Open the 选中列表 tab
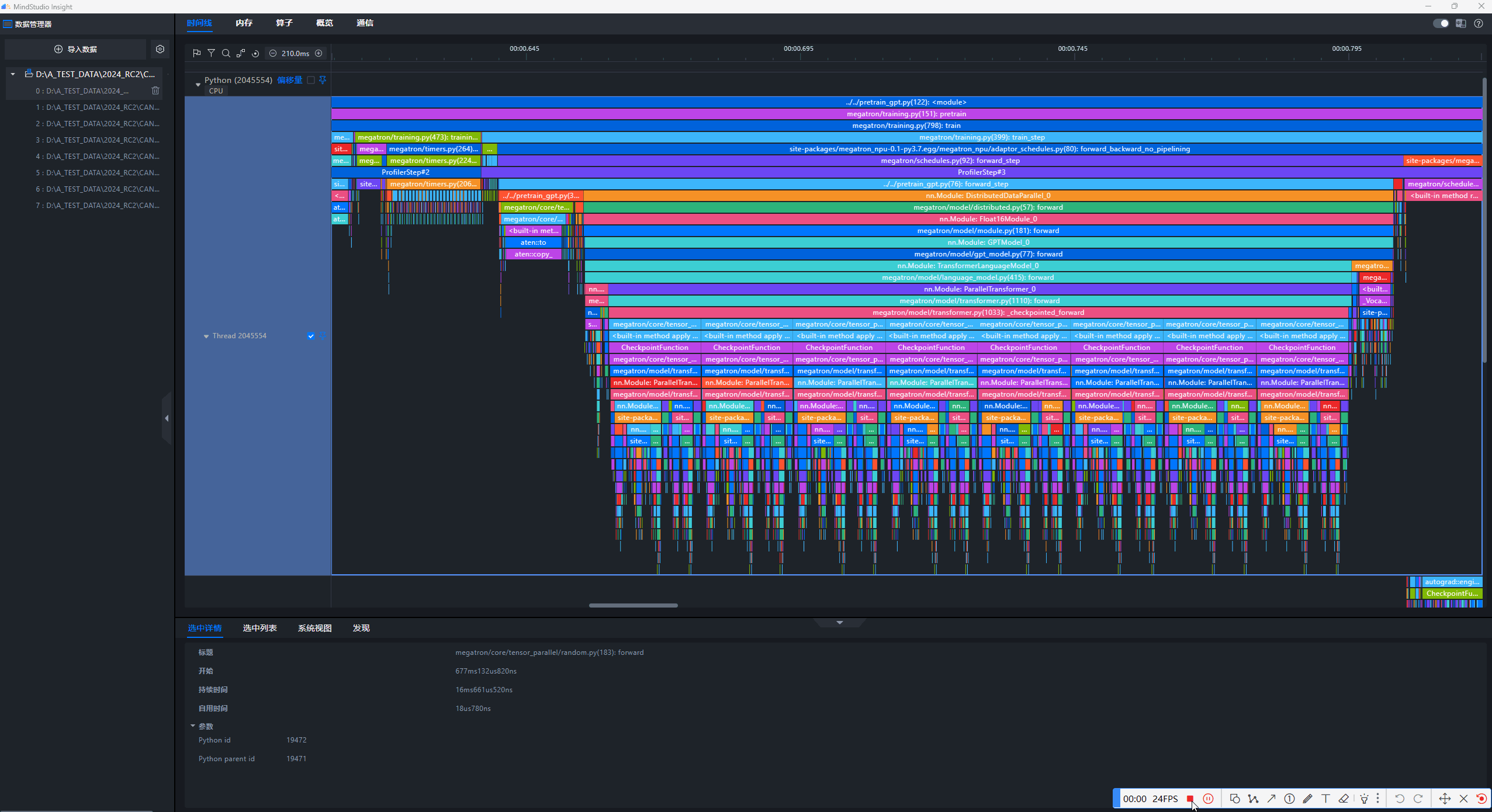 [260, 628]
